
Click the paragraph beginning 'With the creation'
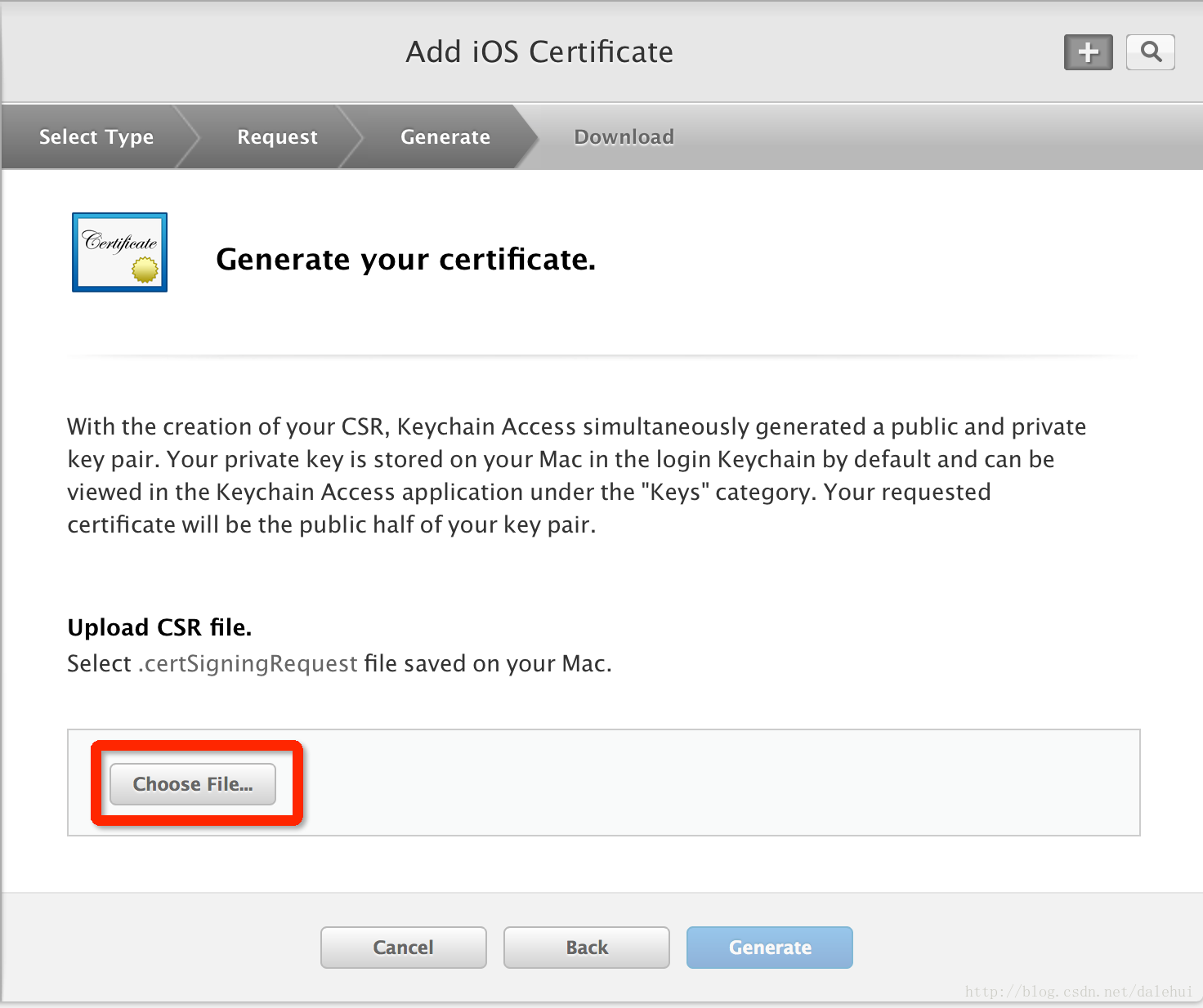point(577,475)
